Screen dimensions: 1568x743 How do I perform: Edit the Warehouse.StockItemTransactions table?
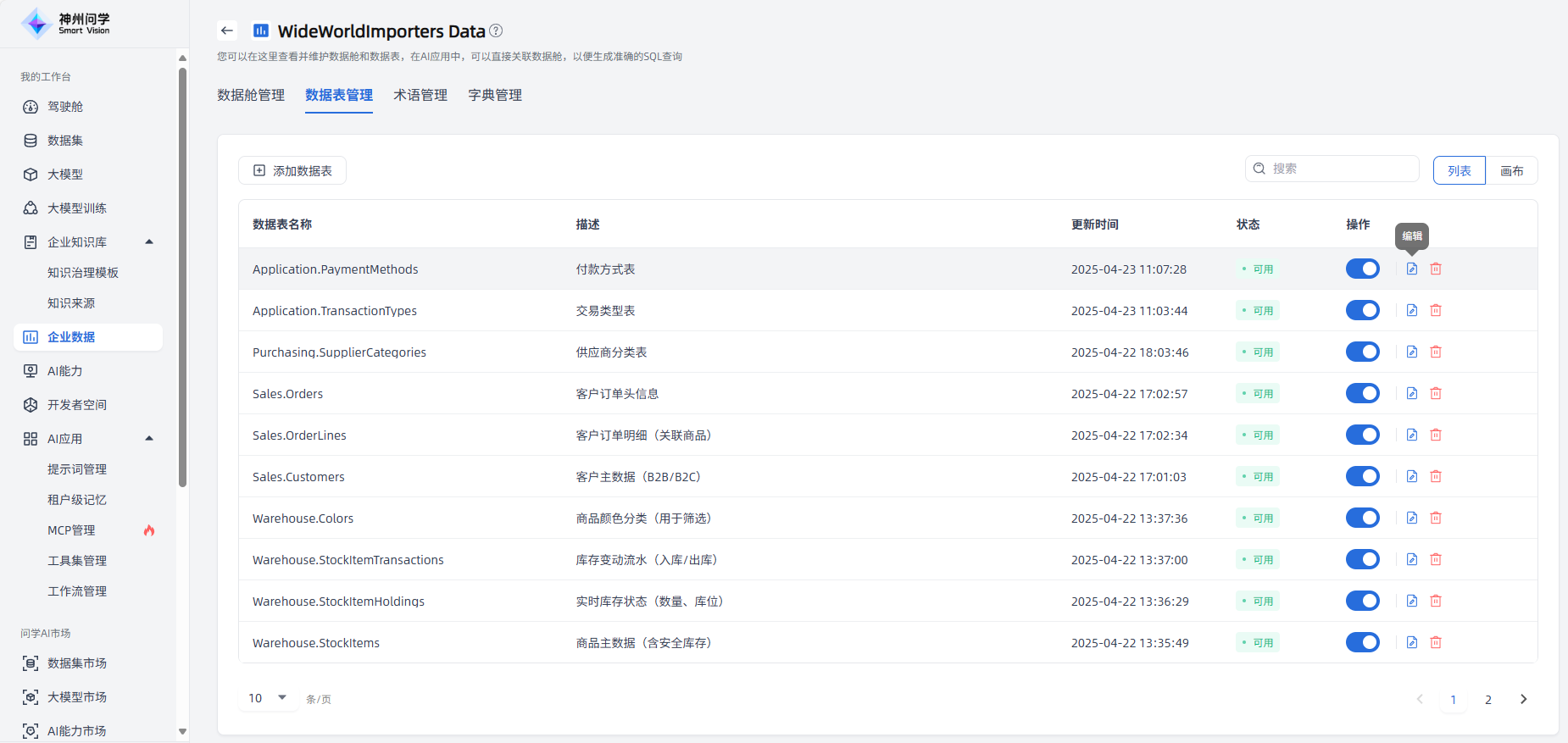click(1412, 559)
